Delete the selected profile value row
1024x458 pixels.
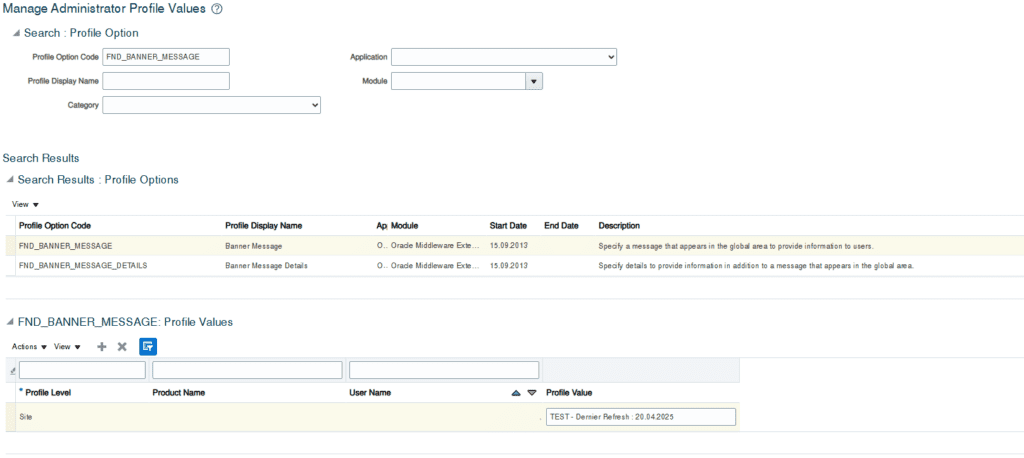(x=122, y=346)
